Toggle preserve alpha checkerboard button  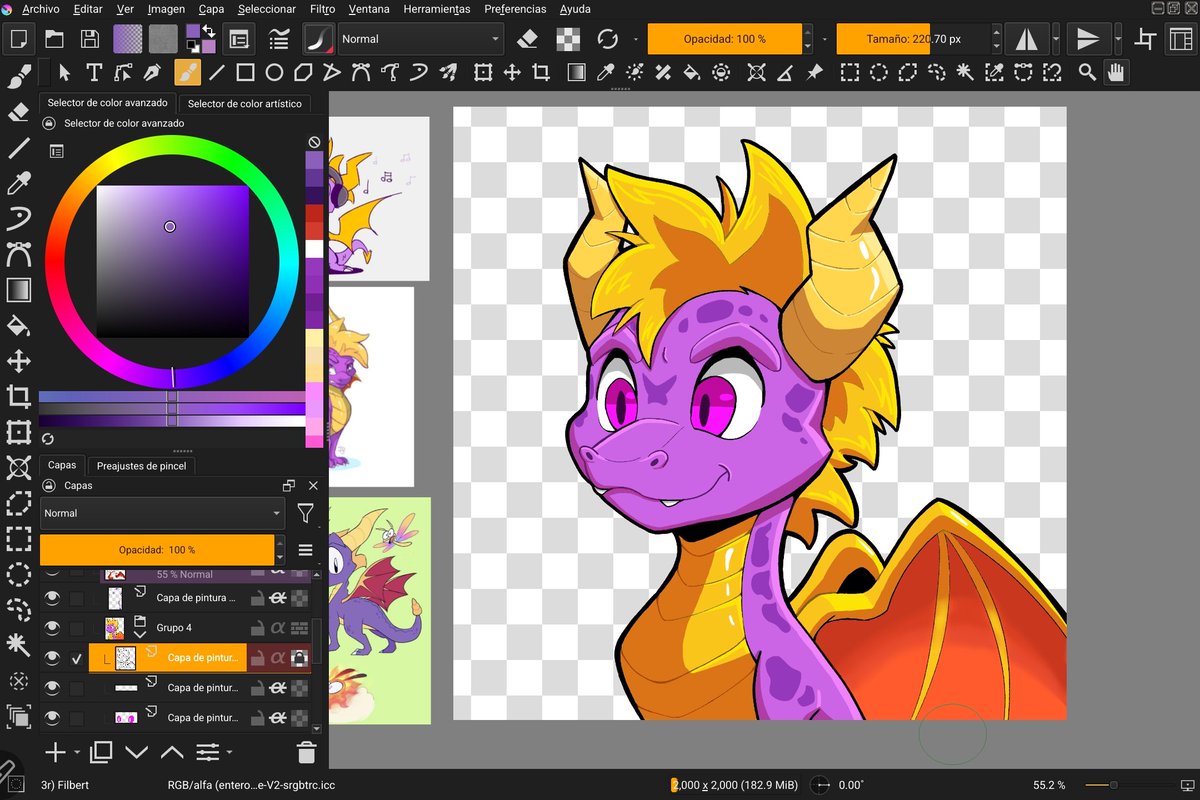tap(568, 39)
